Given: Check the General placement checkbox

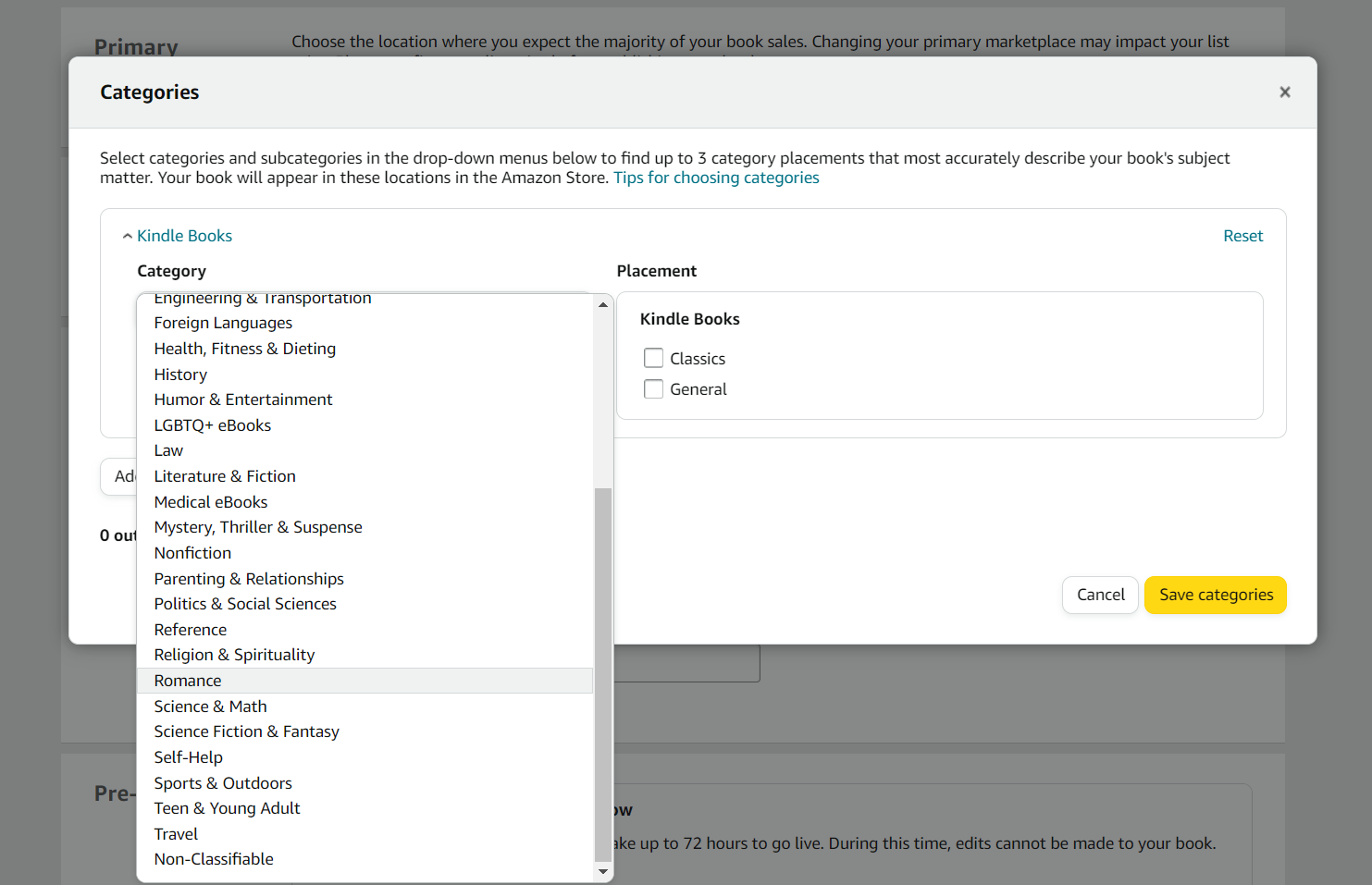Looking at the screenshot, I should (x=653, y=389).
